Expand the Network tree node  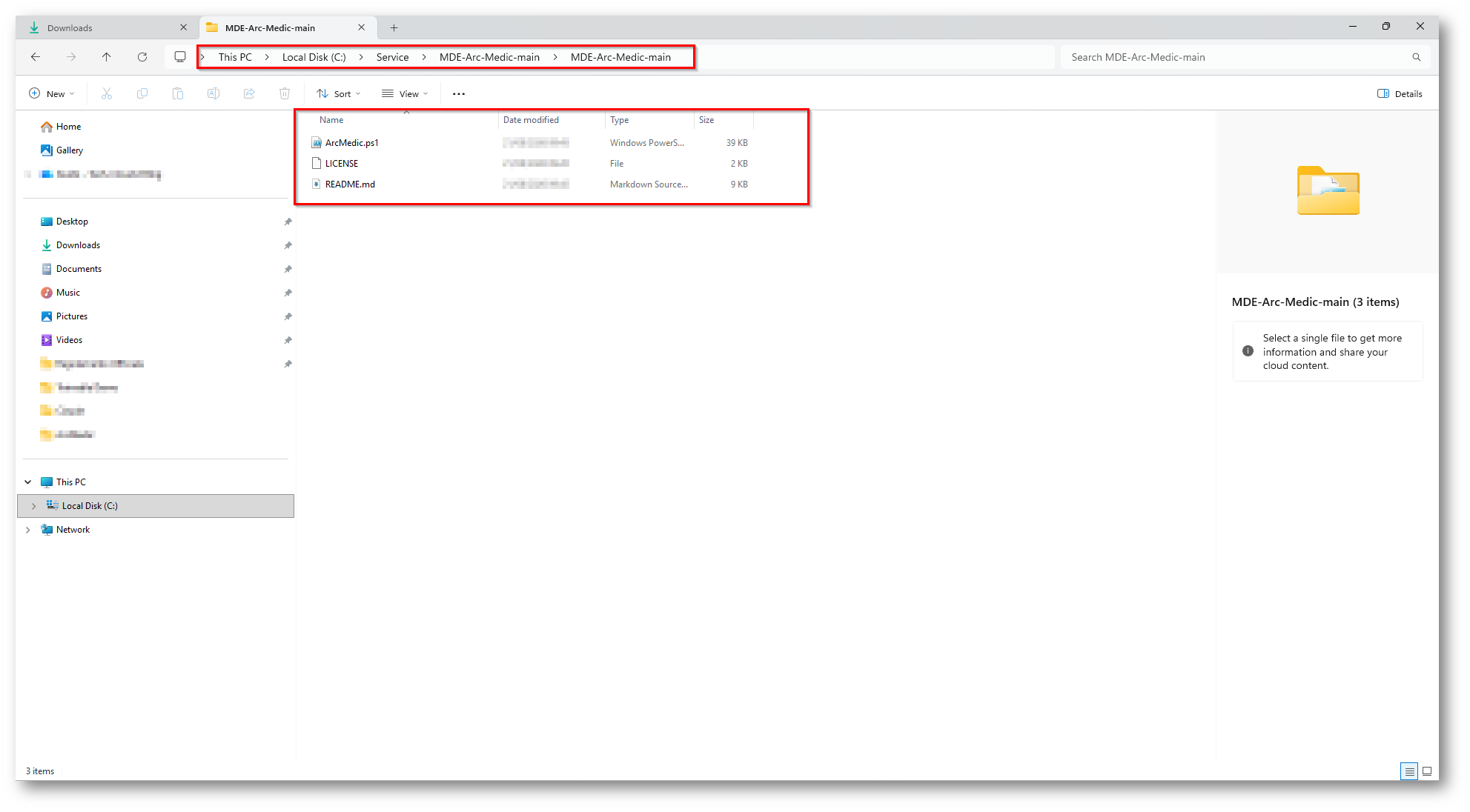click(28, 530)
